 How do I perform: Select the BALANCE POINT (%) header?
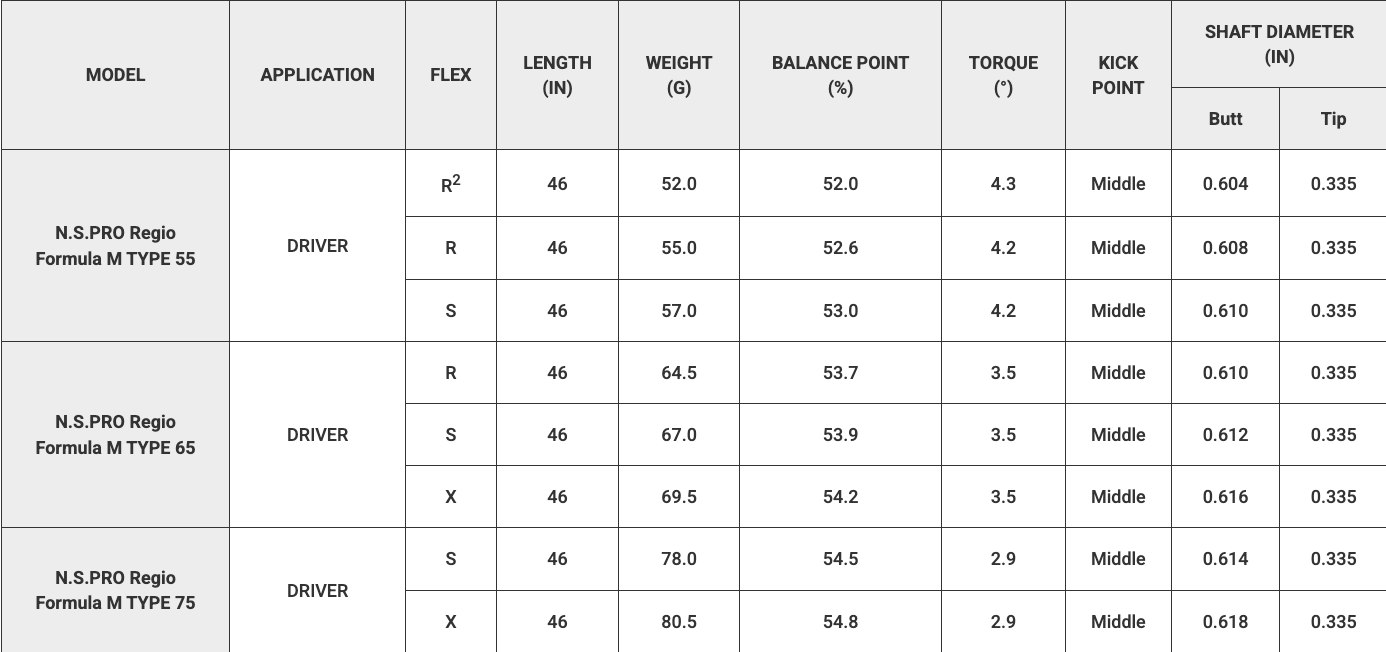click(x=841, y=75)
